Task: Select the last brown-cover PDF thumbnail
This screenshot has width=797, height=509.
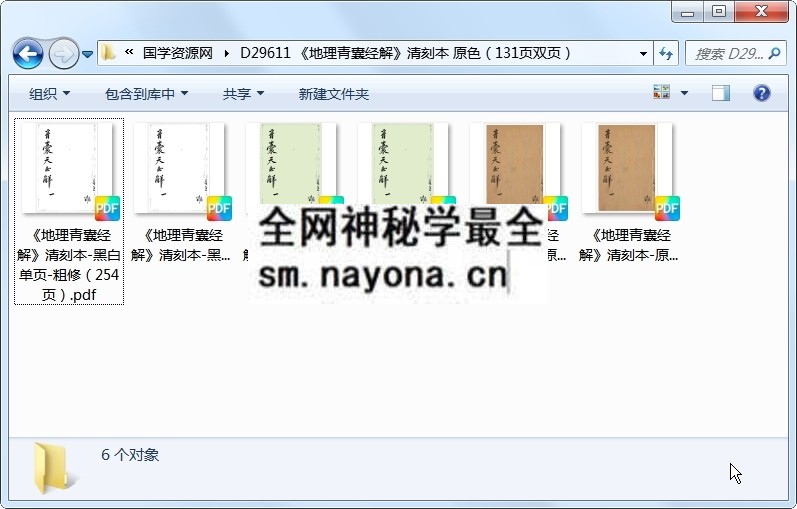Action: [x=627, y=168]
